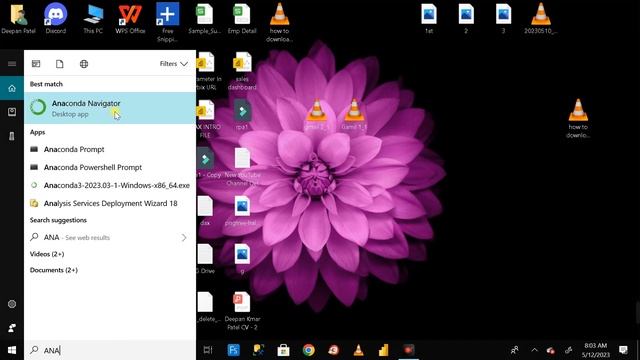The height and width of the screenshot is (360, 640).
Task: Filter search by Apps icon
Action: pyautogui.click(x=36, y=64)
